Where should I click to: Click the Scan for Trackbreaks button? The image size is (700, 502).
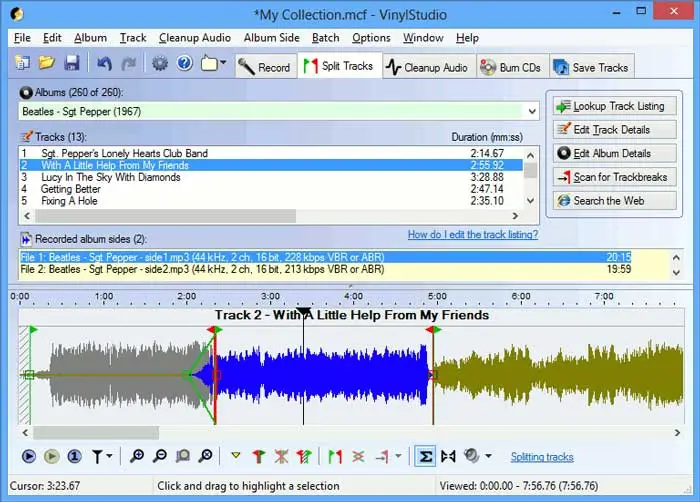[x=614, y=177]
